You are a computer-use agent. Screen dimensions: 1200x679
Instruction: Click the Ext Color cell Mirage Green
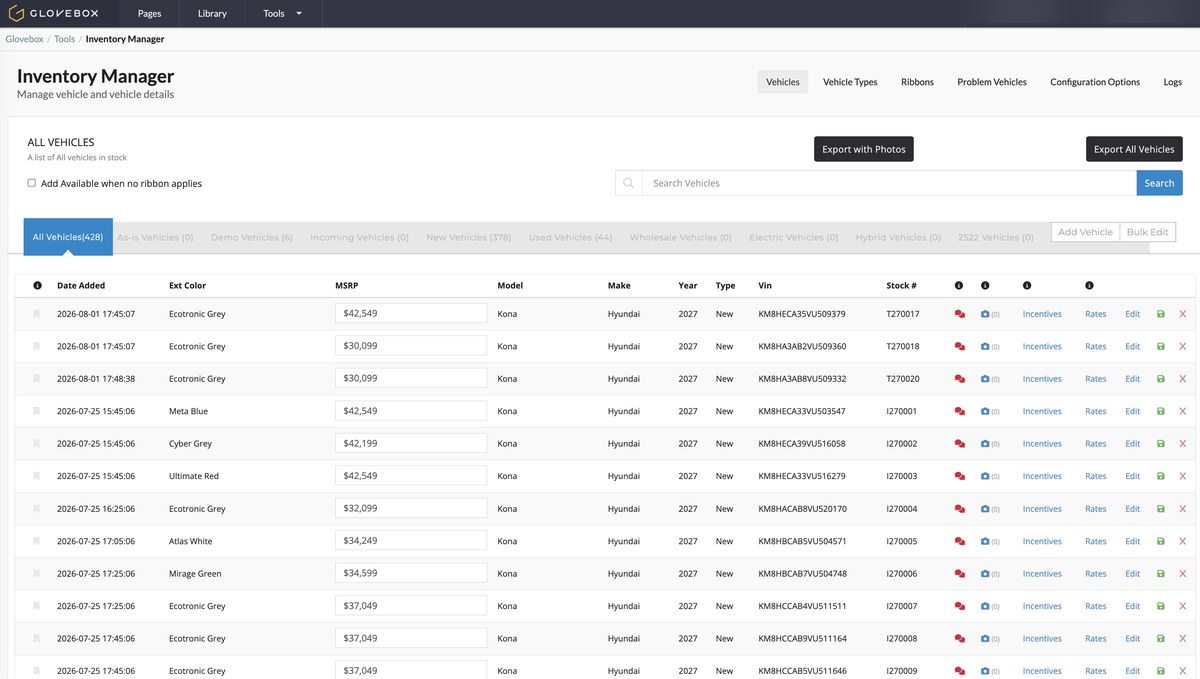(195, 574)
